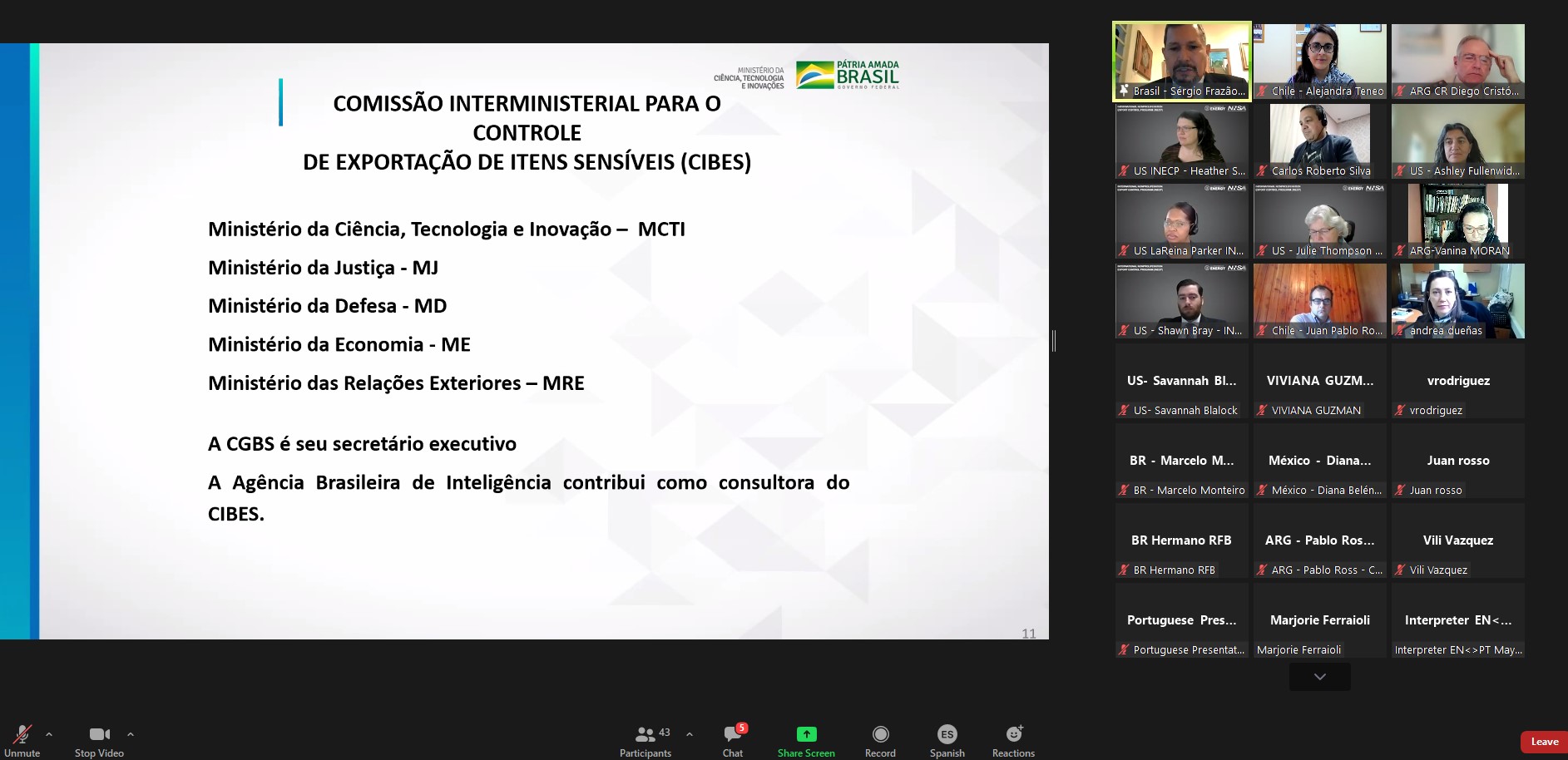The height and width of the screenshot is (760, 1568).
Task: Unmute the microphone
Action: (22, 738)
